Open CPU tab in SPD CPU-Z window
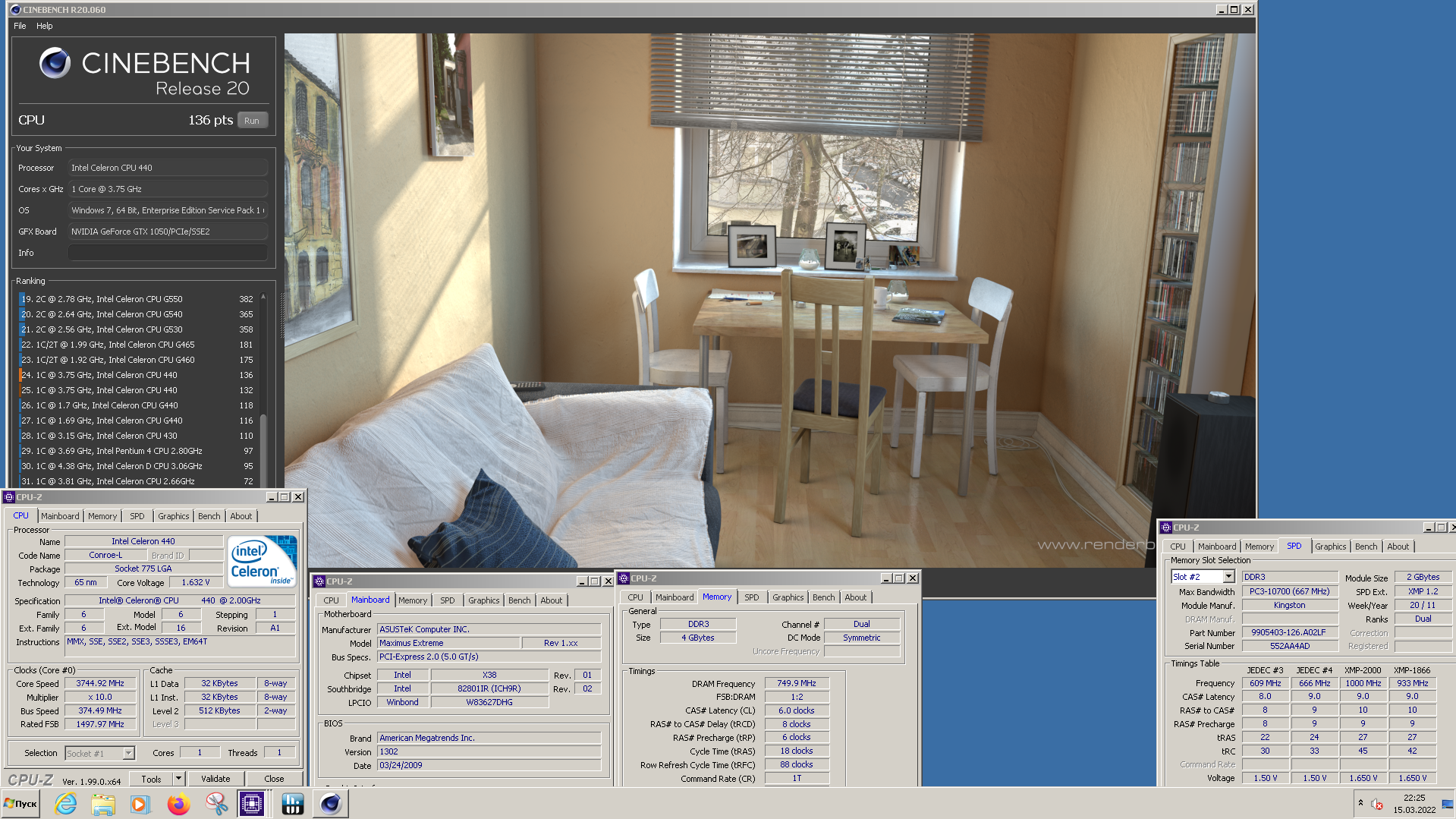The width and height of the screenshot is (1456, 819). click(x=1178, y=547)
